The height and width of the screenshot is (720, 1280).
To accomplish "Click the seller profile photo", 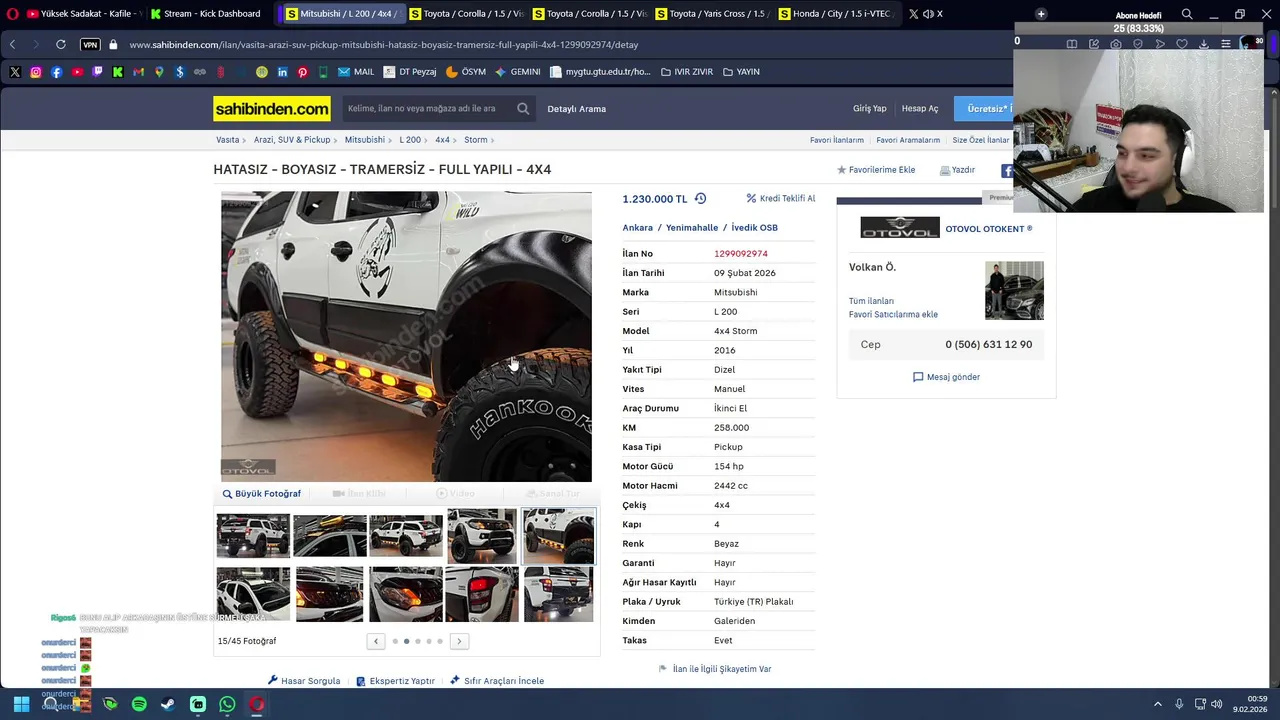I will point(1014,290).
